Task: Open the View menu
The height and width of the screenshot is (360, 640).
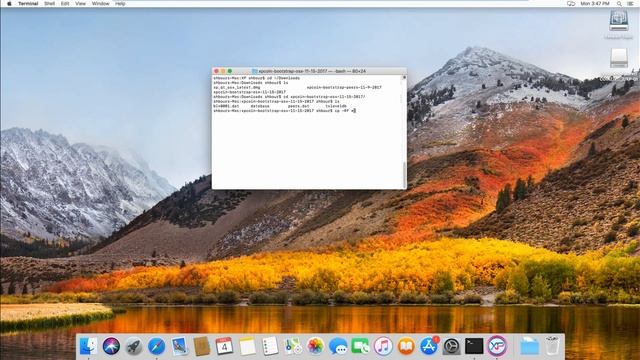Action: click(x=80, y=3)
